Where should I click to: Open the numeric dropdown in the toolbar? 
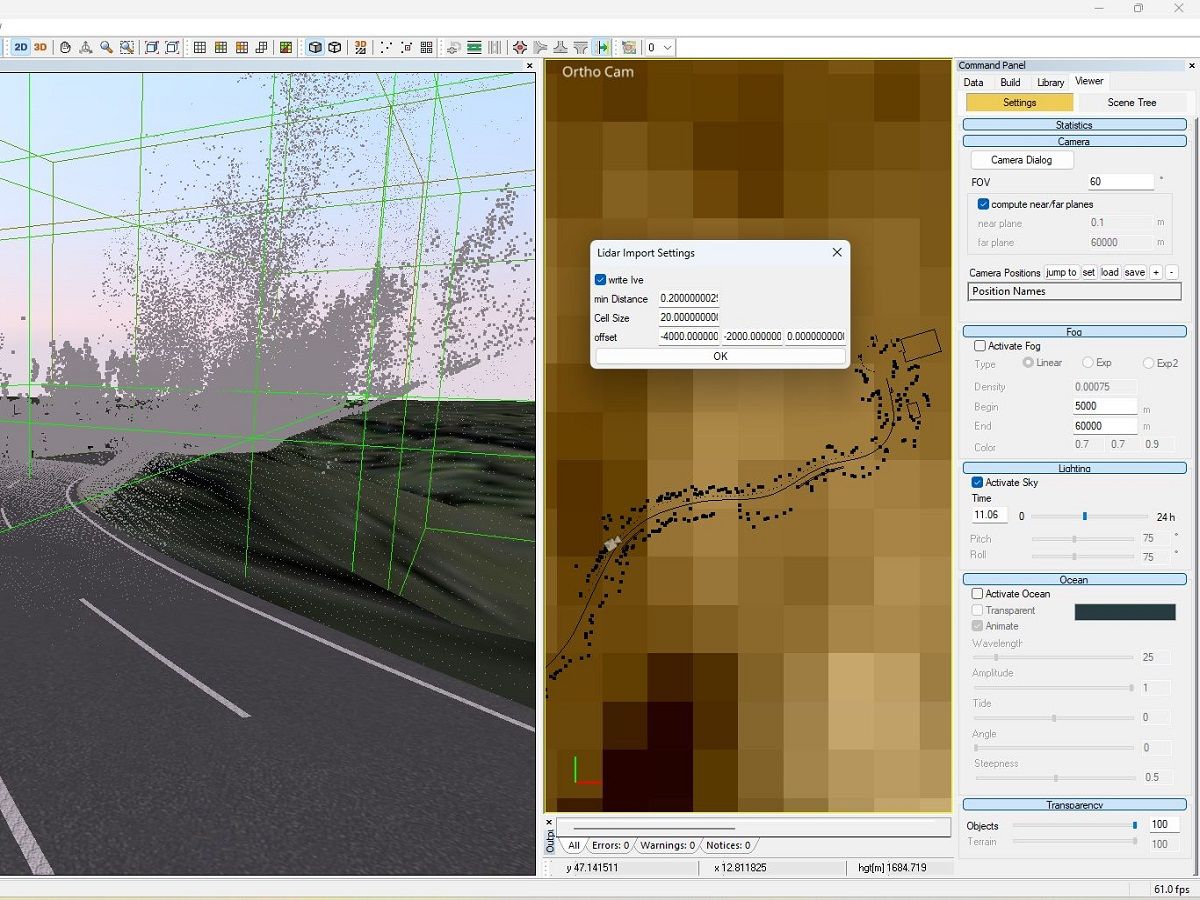click(x=657, y=47)
